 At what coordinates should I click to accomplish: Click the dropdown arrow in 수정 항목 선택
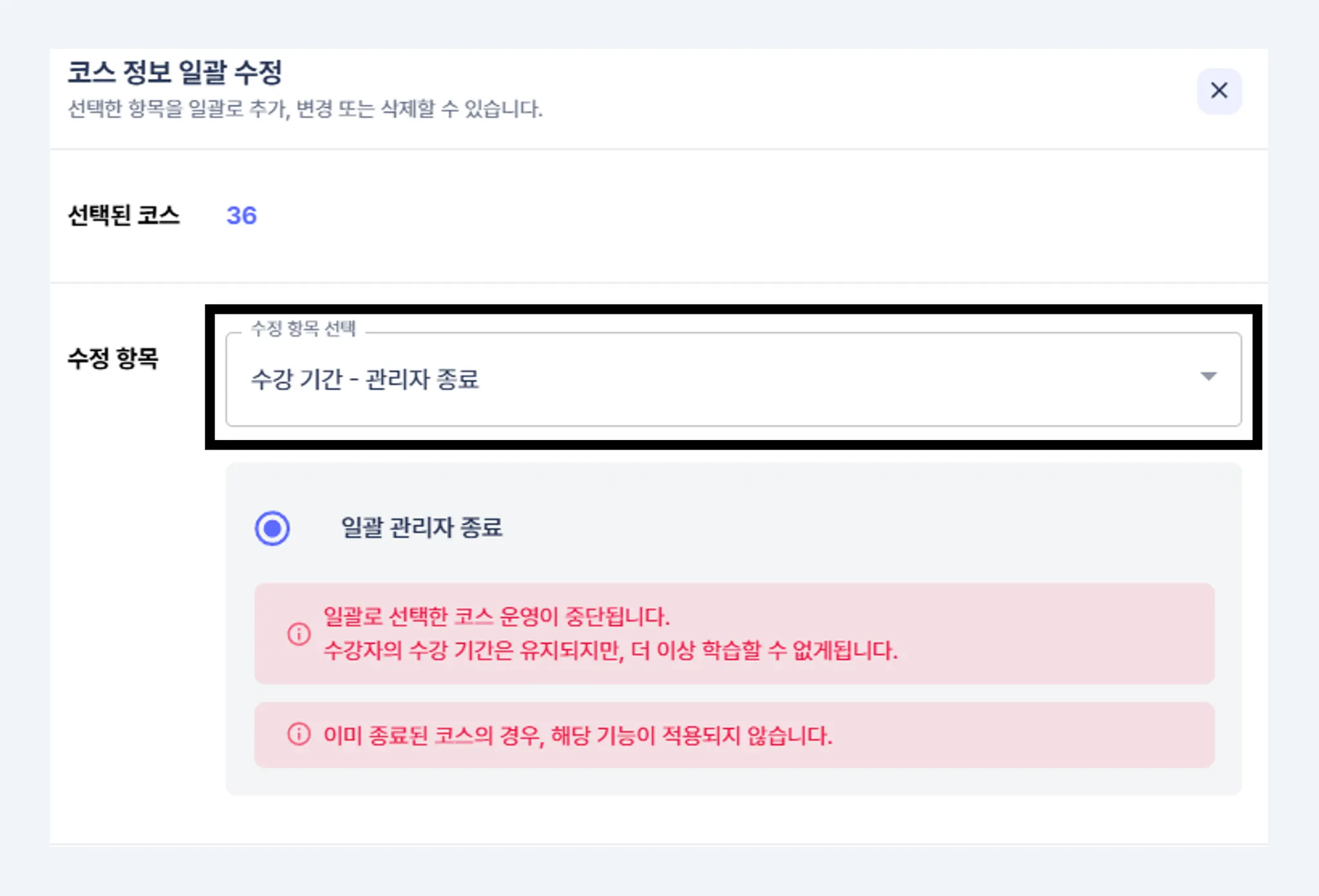tap(1208, 376)
